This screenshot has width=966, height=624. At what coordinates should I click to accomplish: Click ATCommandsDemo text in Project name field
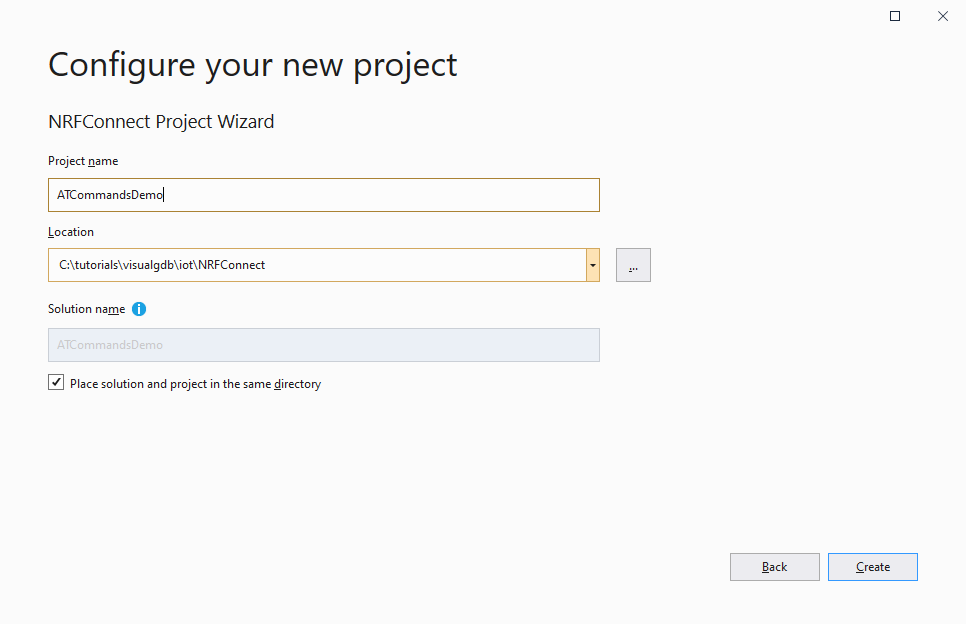point(110,195)
